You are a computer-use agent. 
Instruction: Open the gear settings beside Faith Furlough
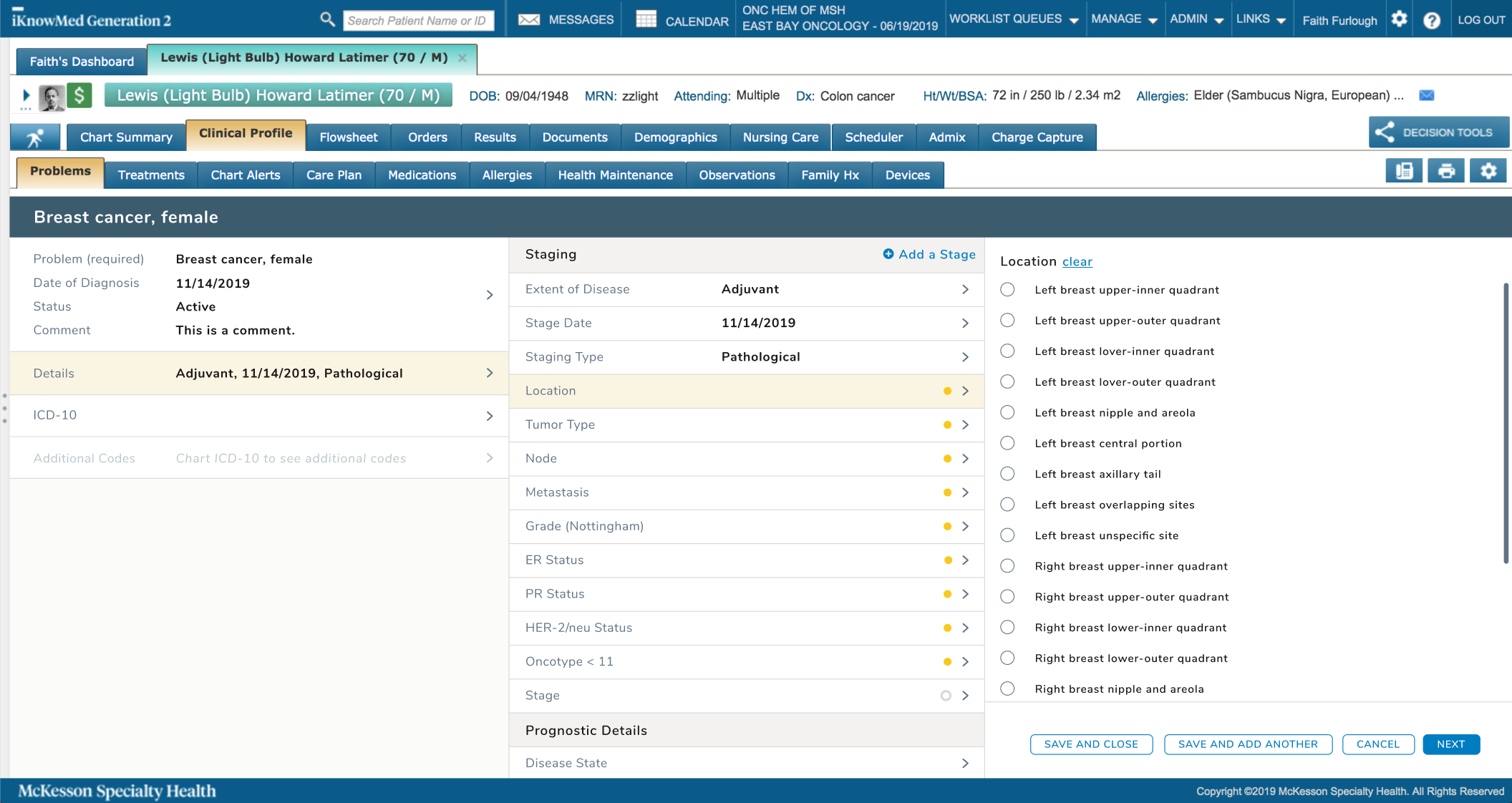click(x=1399, y=20)
